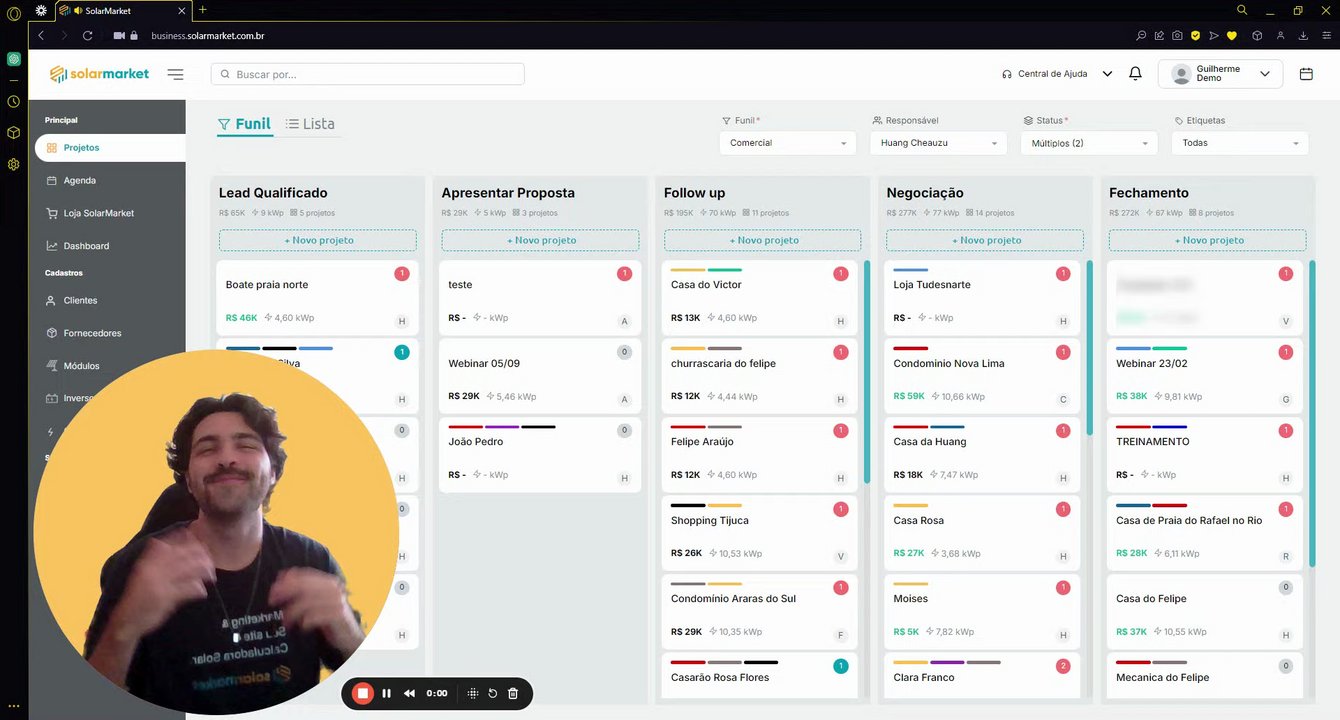Click the Módulos icon in the sidebar
The image size is (1340, 720).
(52, 366)
